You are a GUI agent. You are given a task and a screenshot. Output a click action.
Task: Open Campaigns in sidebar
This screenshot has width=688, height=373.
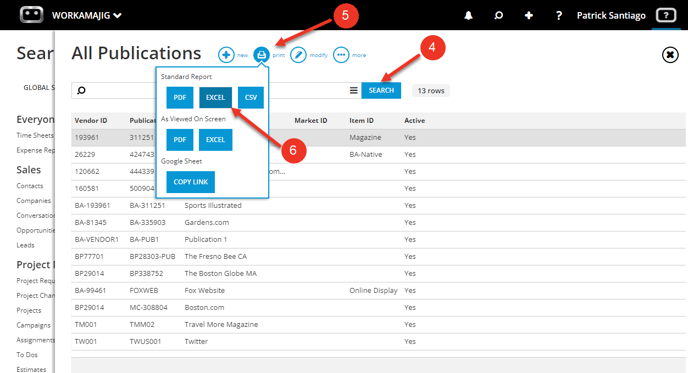tap(33, 325)
